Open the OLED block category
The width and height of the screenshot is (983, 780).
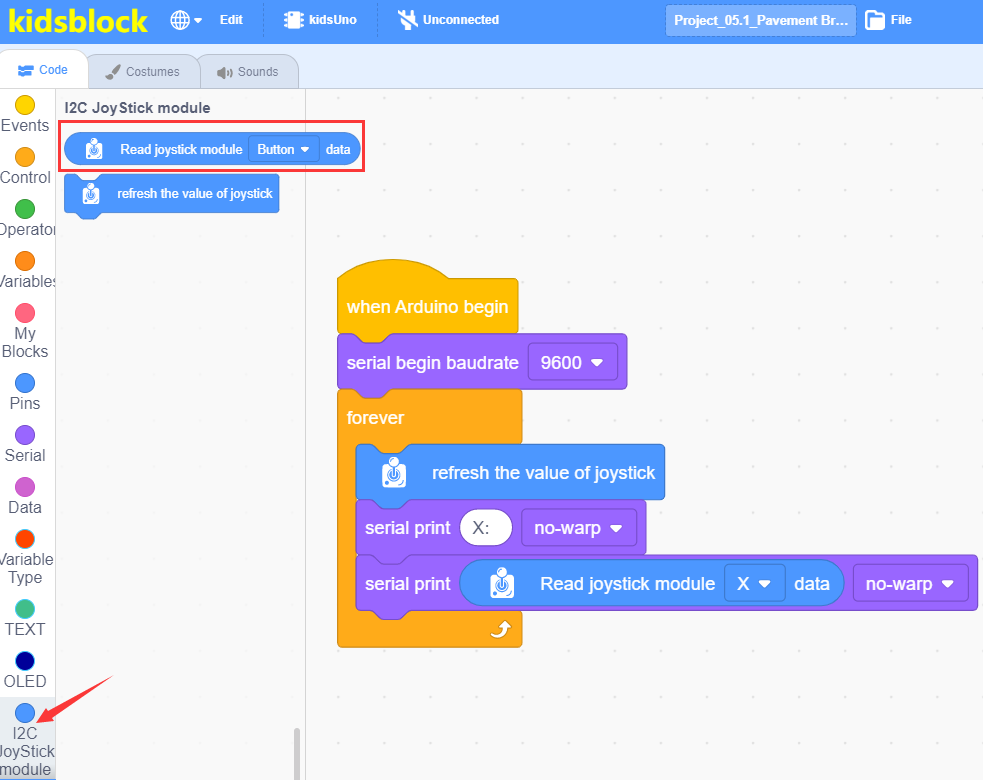[25, 670]
